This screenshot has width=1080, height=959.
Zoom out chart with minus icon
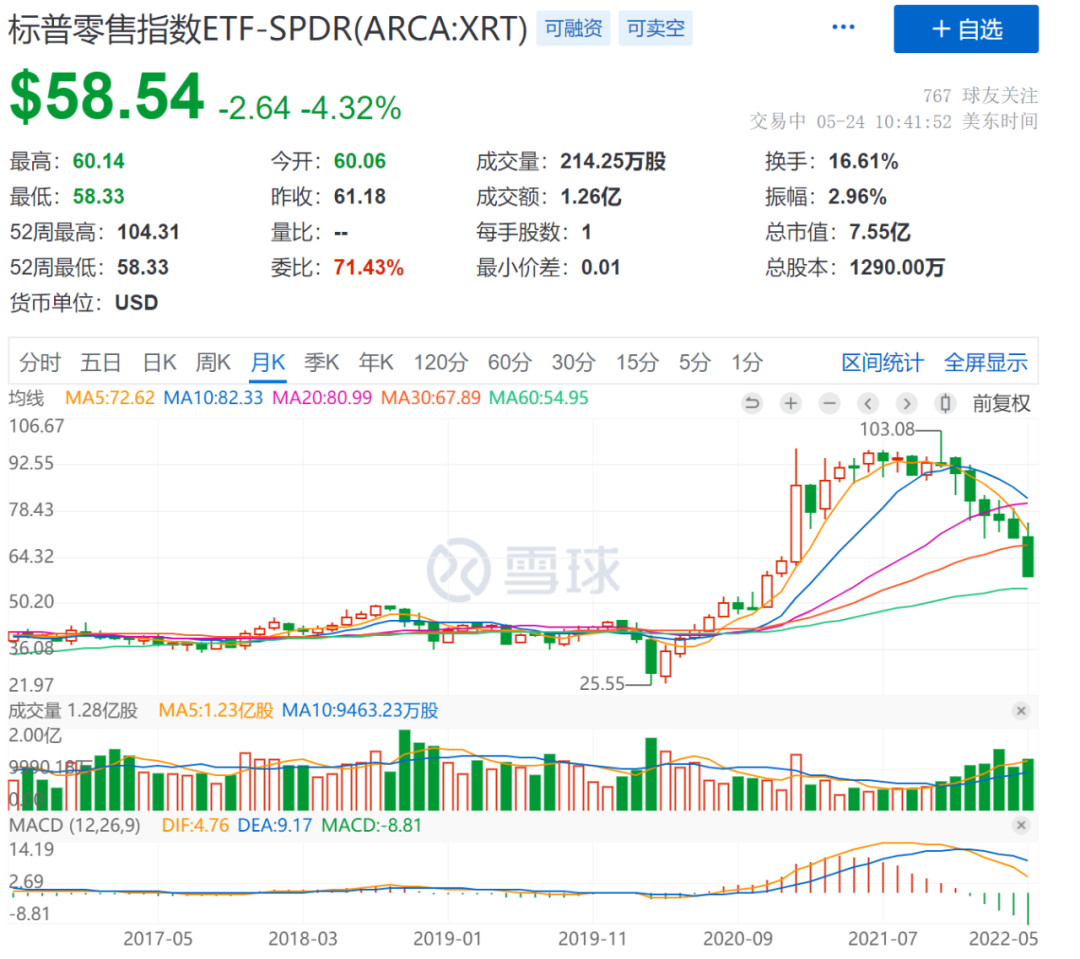[829, 403]
